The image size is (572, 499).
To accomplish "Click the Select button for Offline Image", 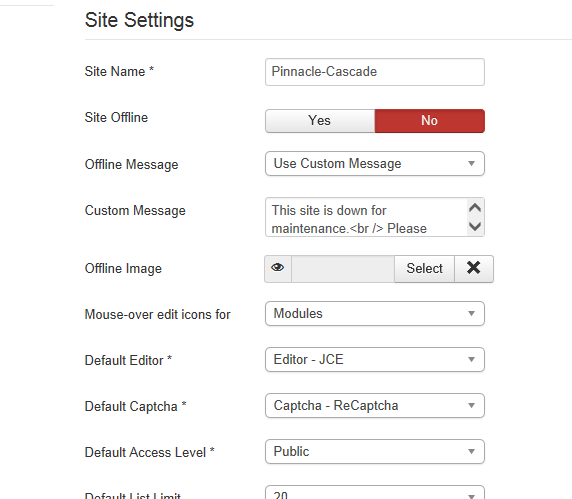I will 424,268.
